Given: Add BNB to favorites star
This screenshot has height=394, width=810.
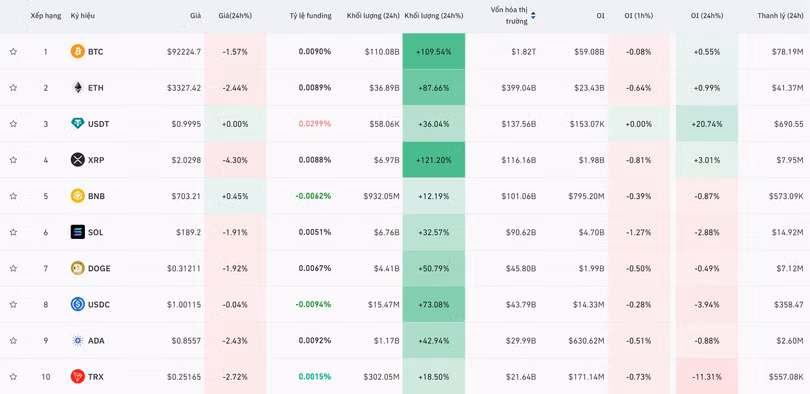Looking at the screenshot, I should coord(13,196).
